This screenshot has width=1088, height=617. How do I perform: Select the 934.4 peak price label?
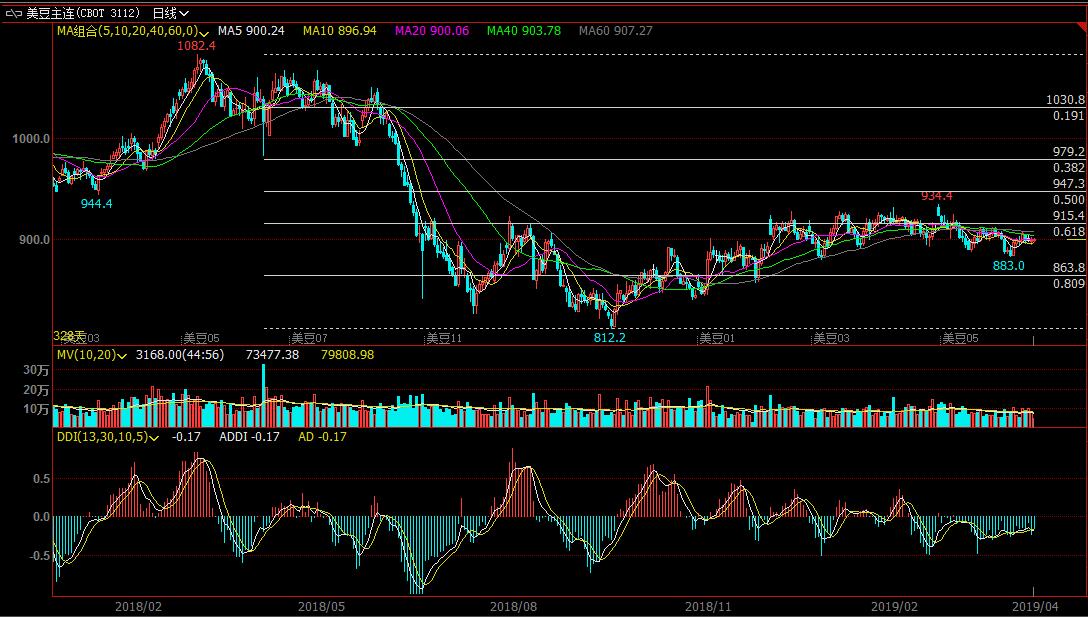point(936,196)
